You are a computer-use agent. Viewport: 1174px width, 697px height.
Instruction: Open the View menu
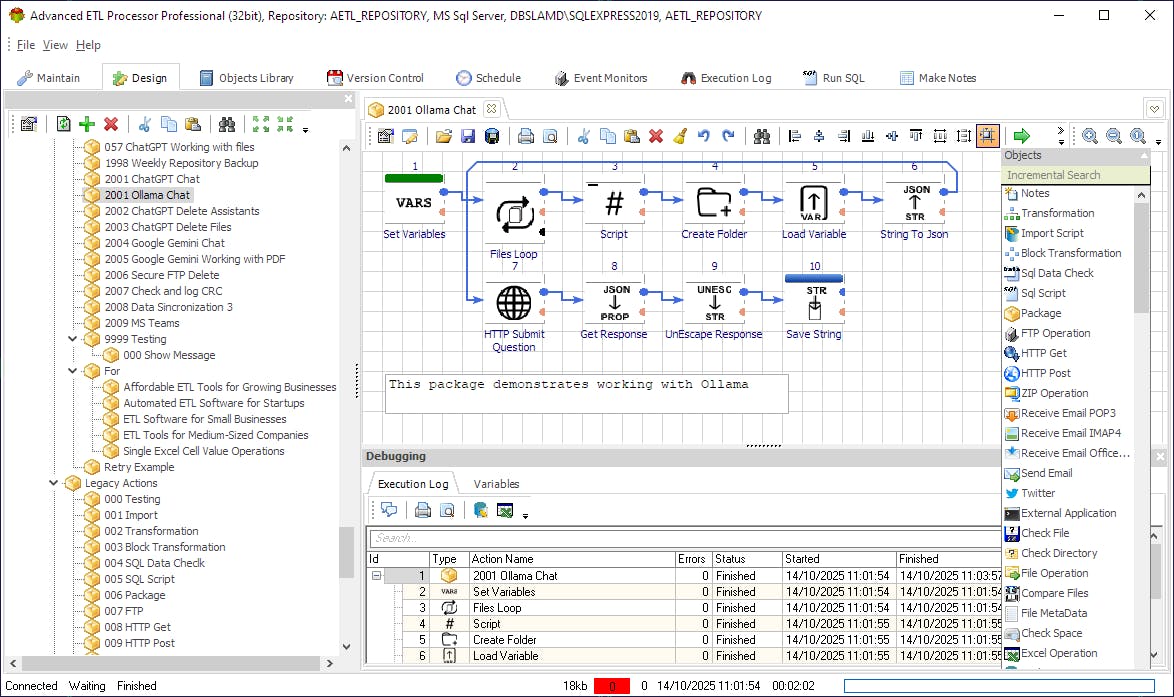[55, 45]
